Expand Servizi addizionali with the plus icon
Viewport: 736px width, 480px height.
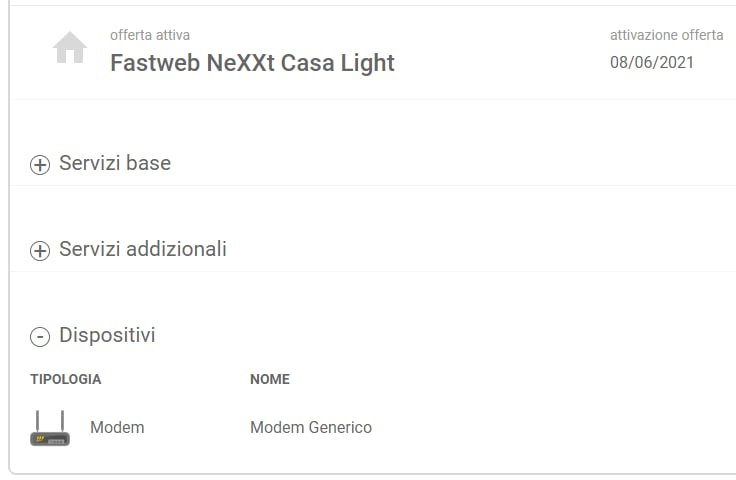[x=40, y=251]
